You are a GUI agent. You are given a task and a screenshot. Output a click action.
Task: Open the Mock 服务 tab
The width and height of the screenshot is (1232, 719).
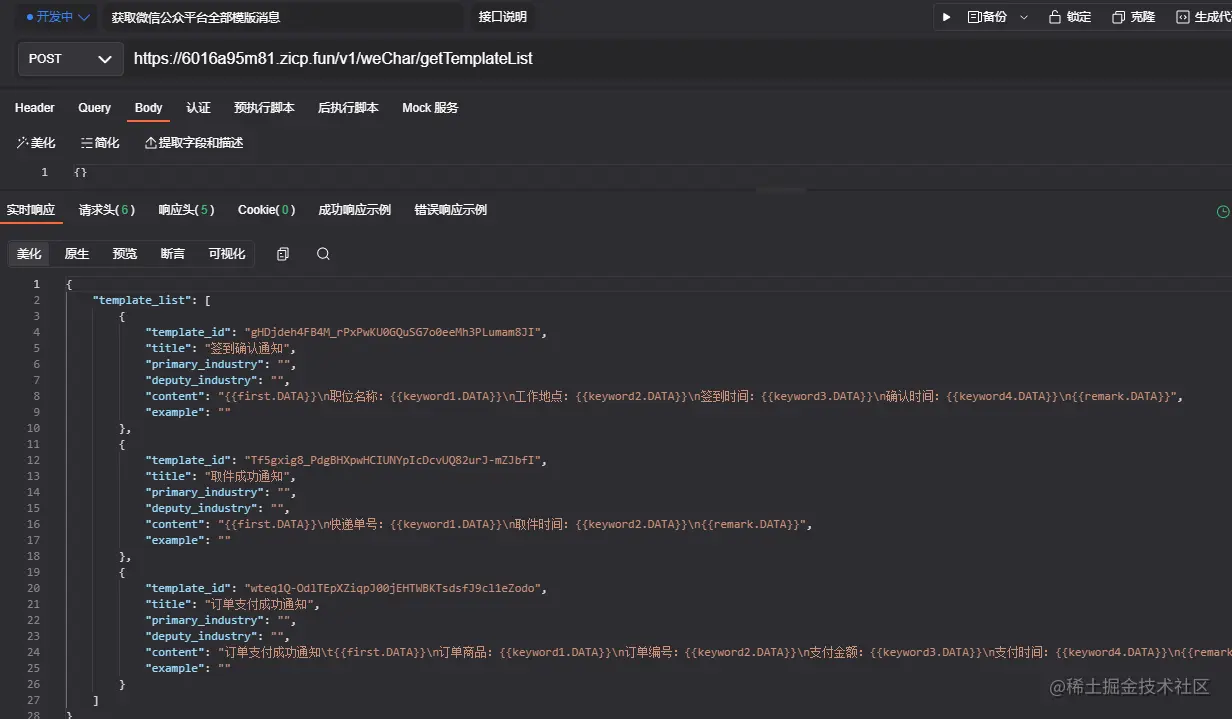click(430, 108)
